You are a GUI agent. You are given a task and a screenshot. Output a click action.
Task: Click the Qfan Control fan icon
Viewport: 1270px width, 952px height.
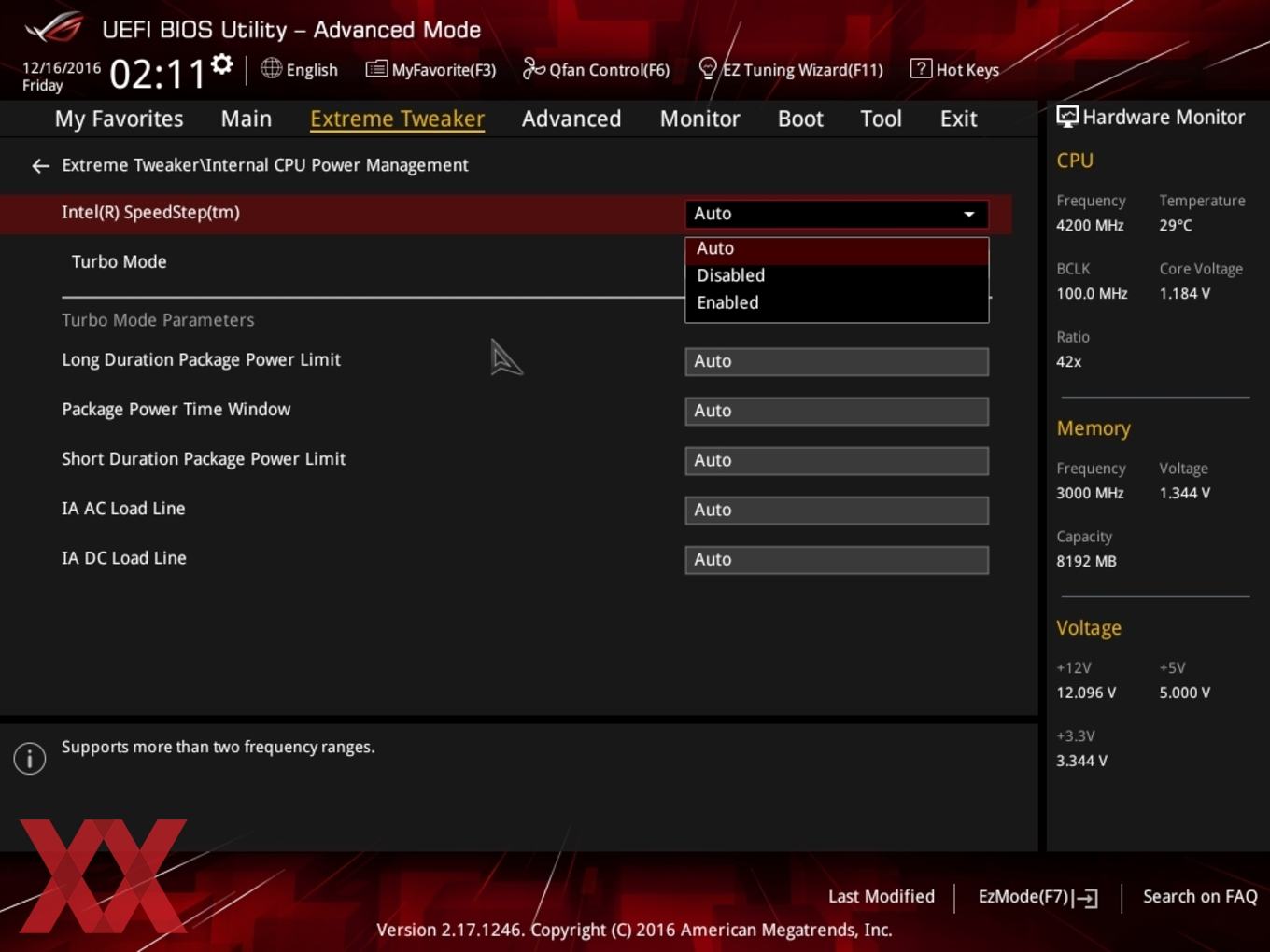pos(533,68)
